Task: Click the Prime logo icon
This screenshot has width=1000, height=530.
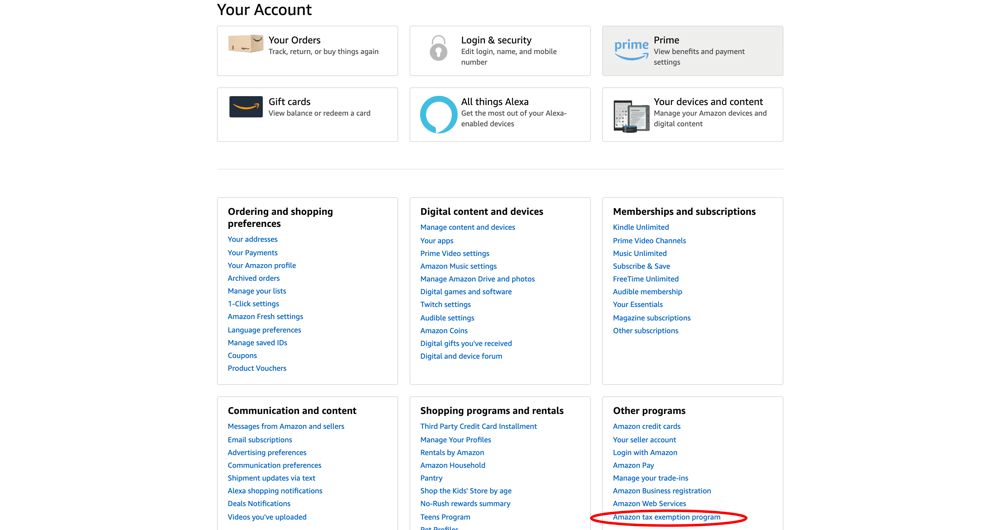Action: click(x=631, y=49)
